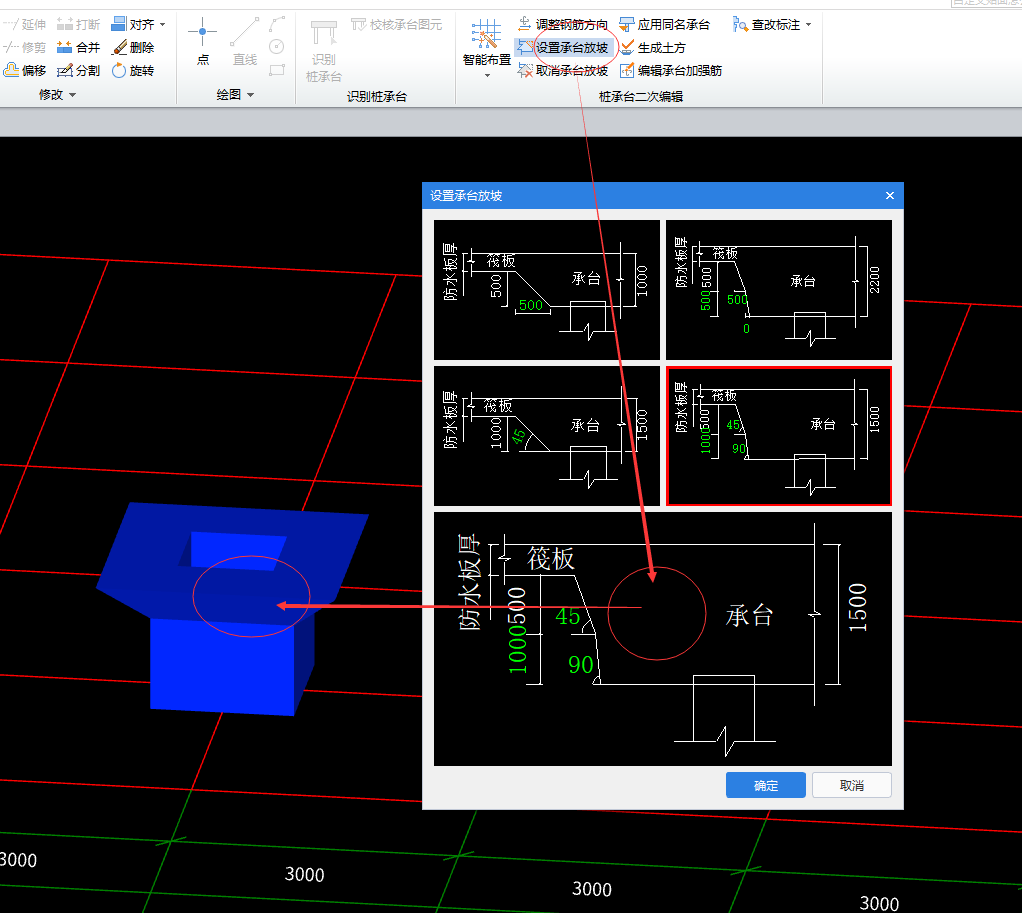Select the 直线 (line) drawing tool
1022x913 pixels.
244,41
